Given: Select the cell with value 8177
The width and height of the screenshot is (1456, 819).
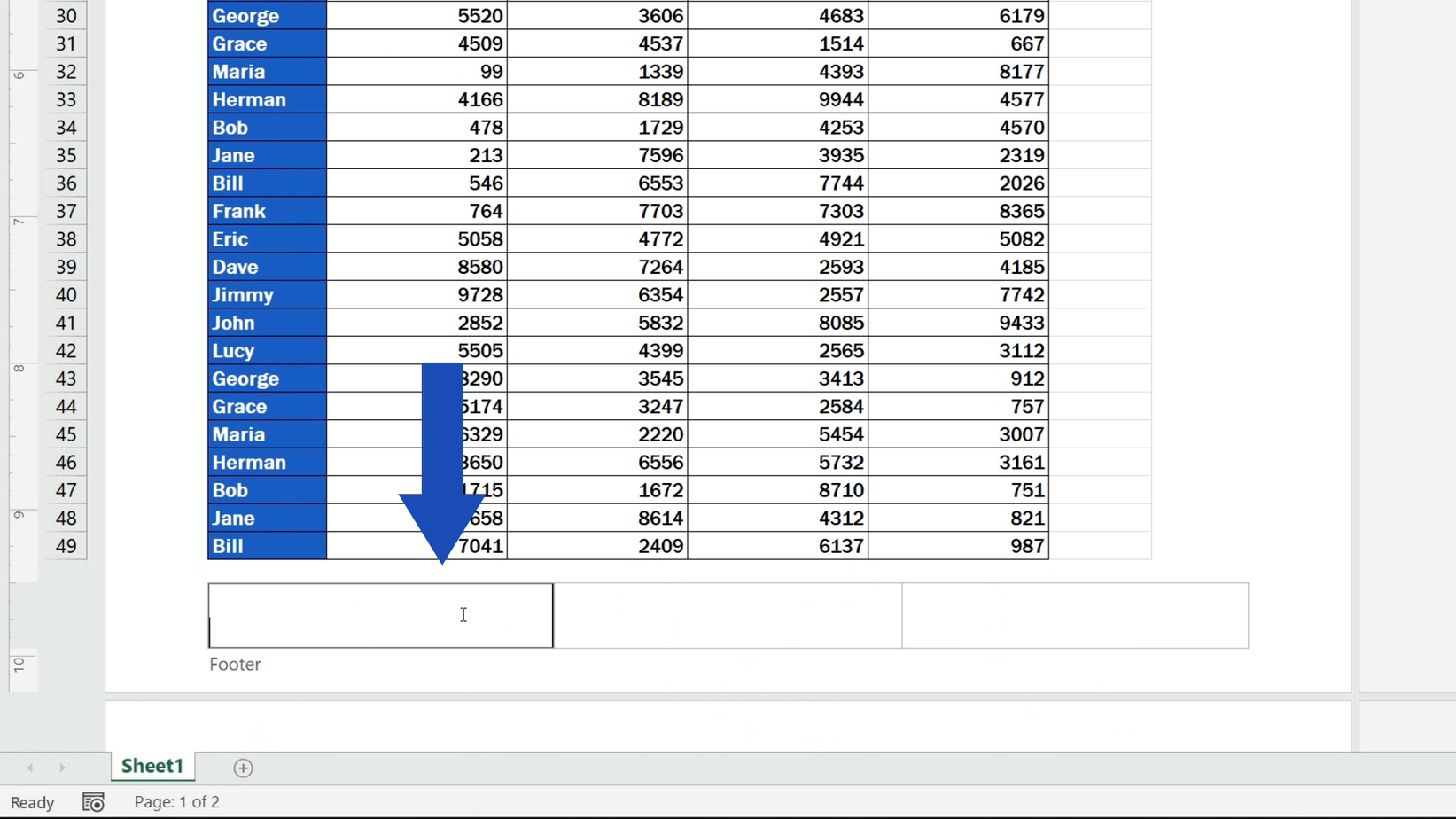Looking at the screenshot, I should point(959,72).
